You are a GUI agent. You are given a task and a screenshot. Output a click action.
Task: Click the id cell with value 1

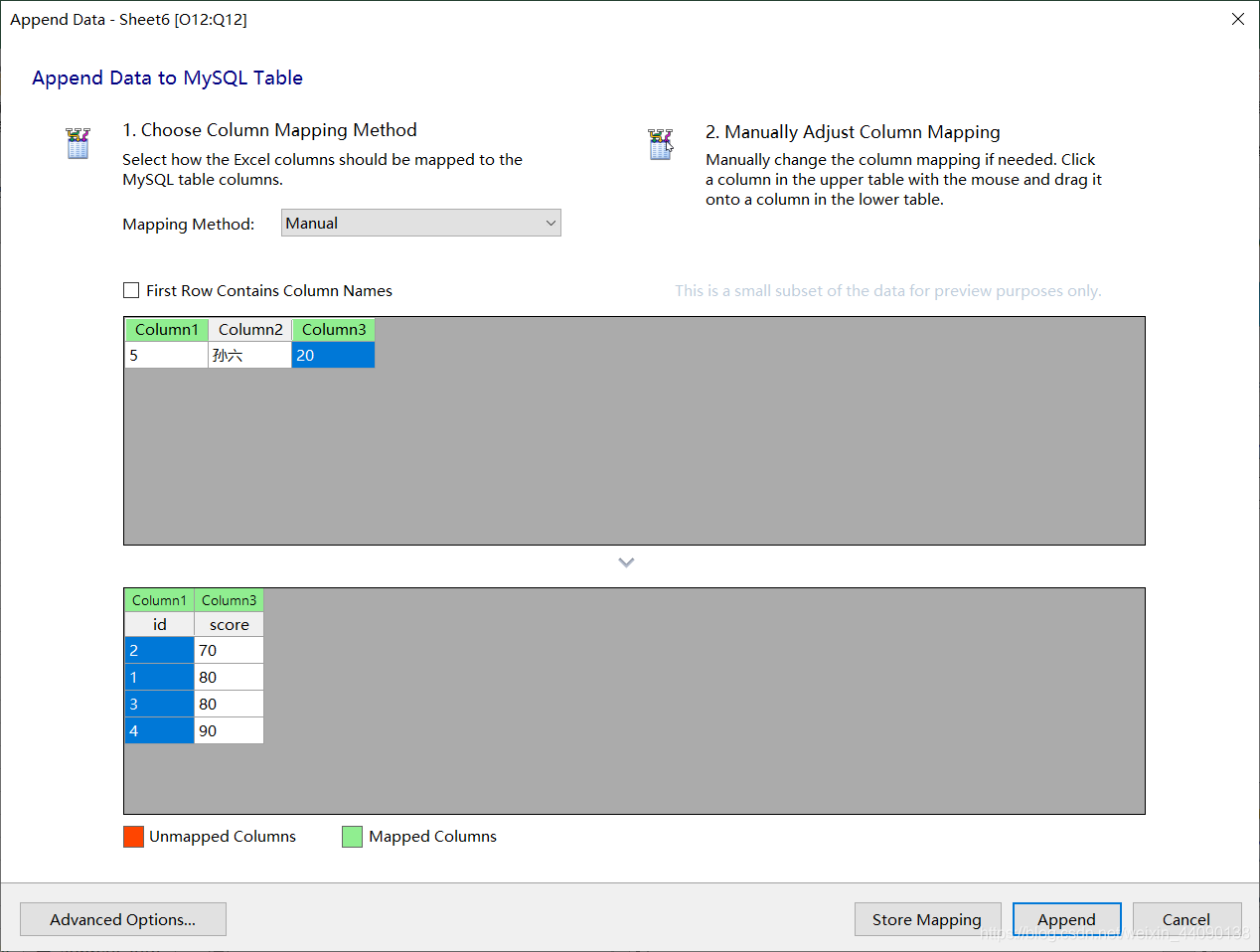coord(159,677)
